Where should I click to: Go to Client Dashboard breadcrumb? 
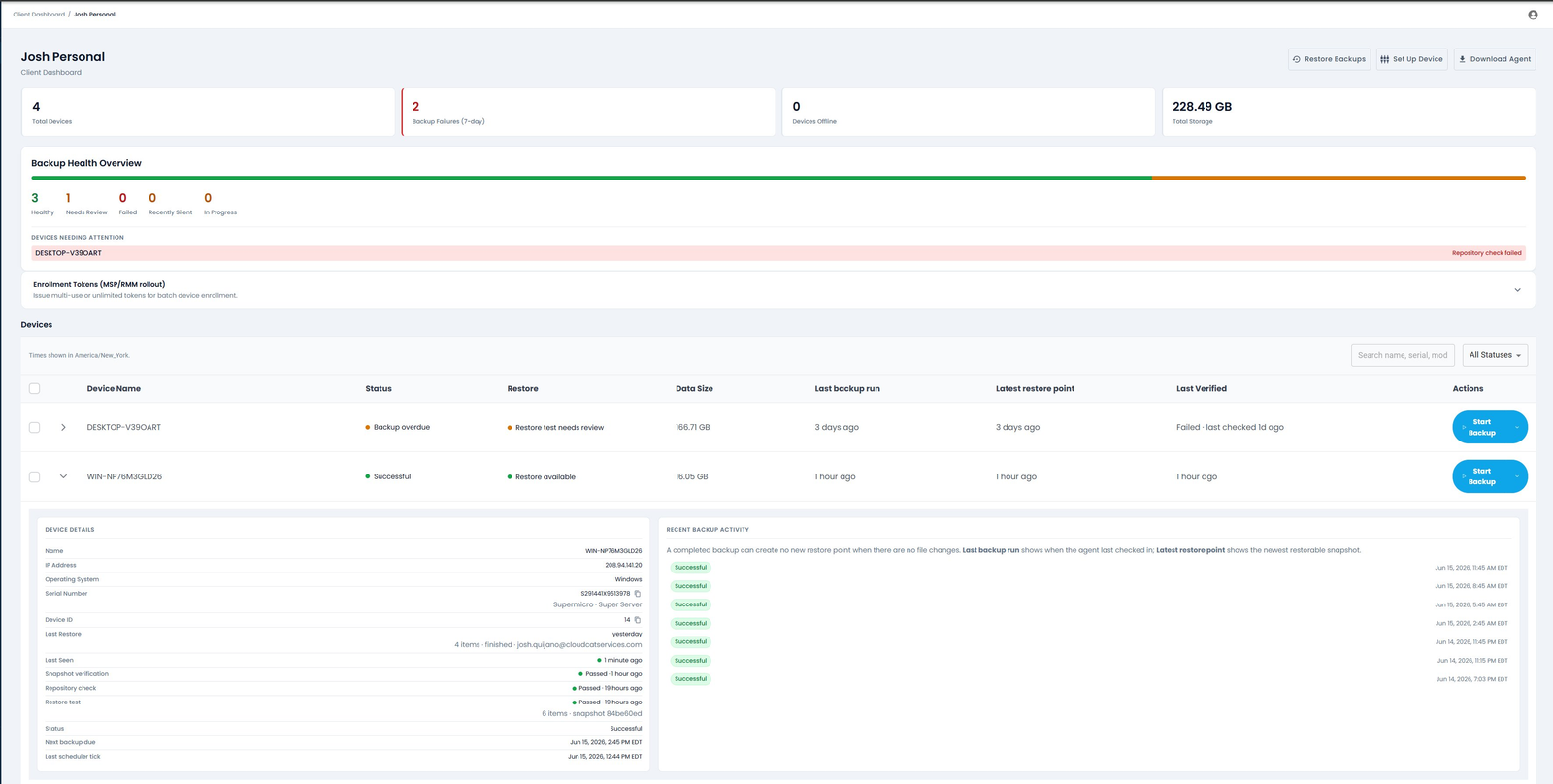(39, 15)
